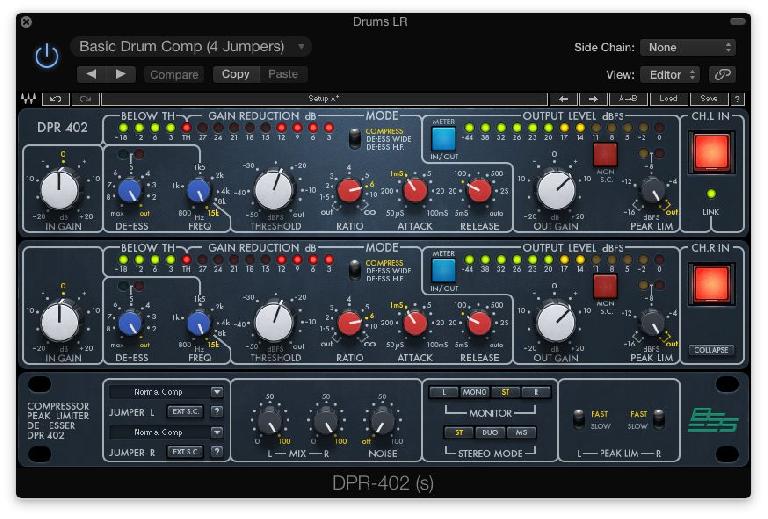Click the channel R THRESHOLD knob
Screen dimensions: 768x519
(x=274, y=322)
